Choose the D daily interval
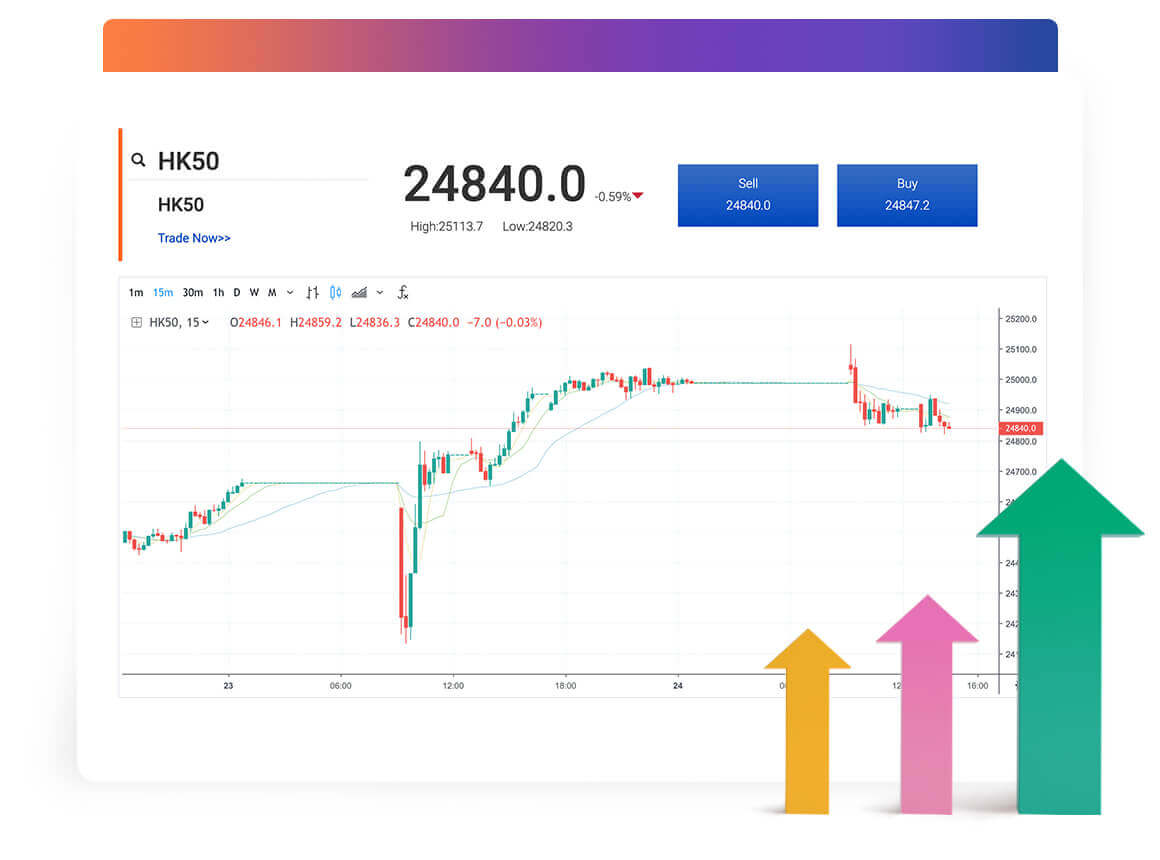Image resolution: width=1160 pixels, height=860 pixels. point(237,293)
